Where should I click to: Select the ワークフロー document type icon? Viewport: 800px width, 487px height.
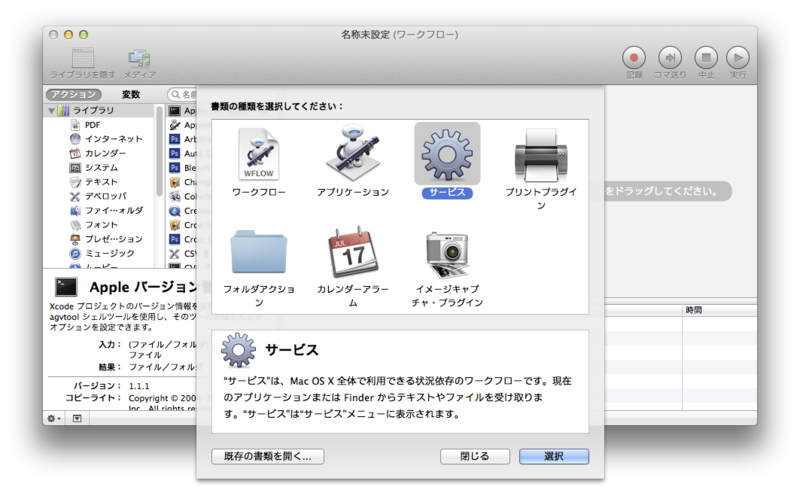(x=259, y=153)
